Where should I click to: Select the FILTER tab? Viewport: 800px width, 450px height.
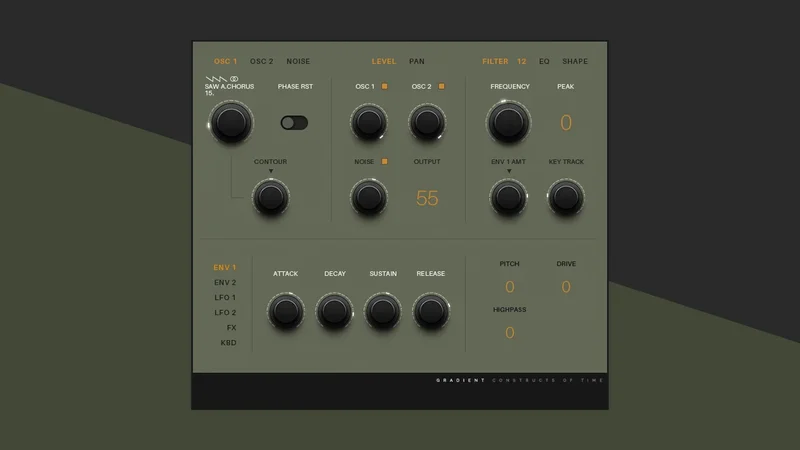point(495,61)
